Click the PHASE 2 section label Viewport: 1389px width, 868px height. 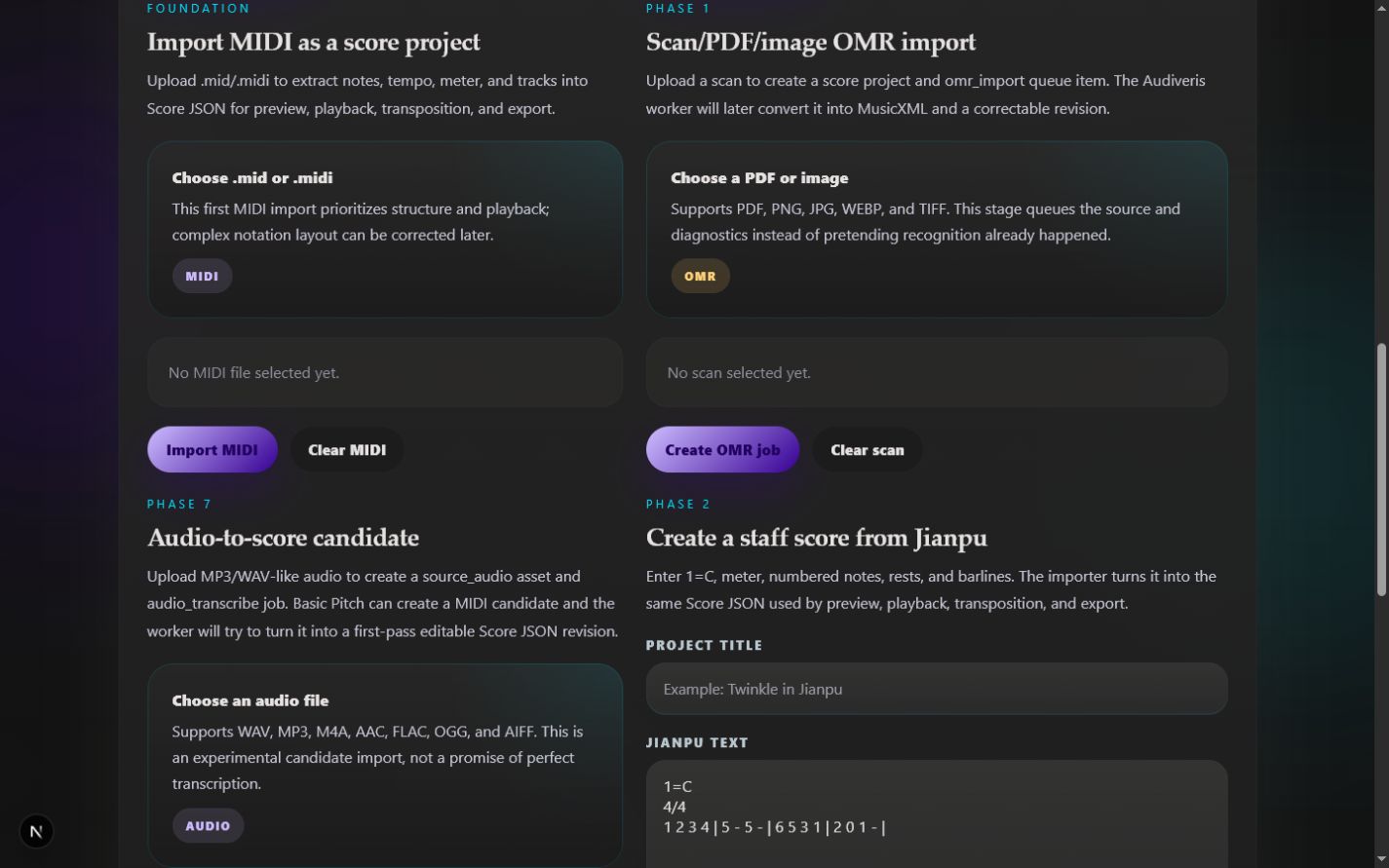678,504
